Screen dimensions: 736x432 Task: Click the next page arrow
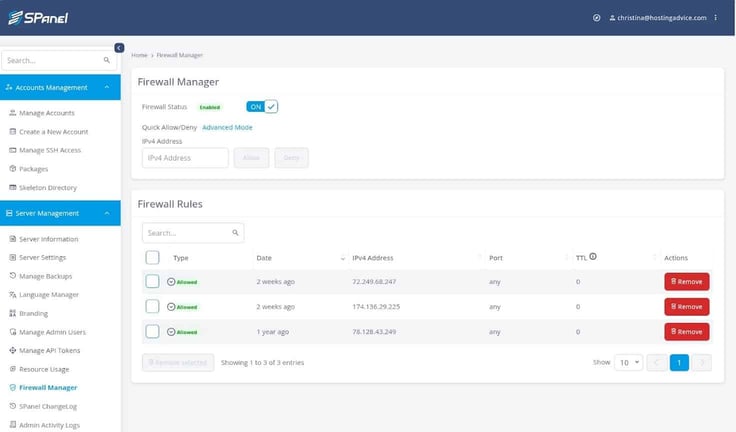click(x=702, y=363)
